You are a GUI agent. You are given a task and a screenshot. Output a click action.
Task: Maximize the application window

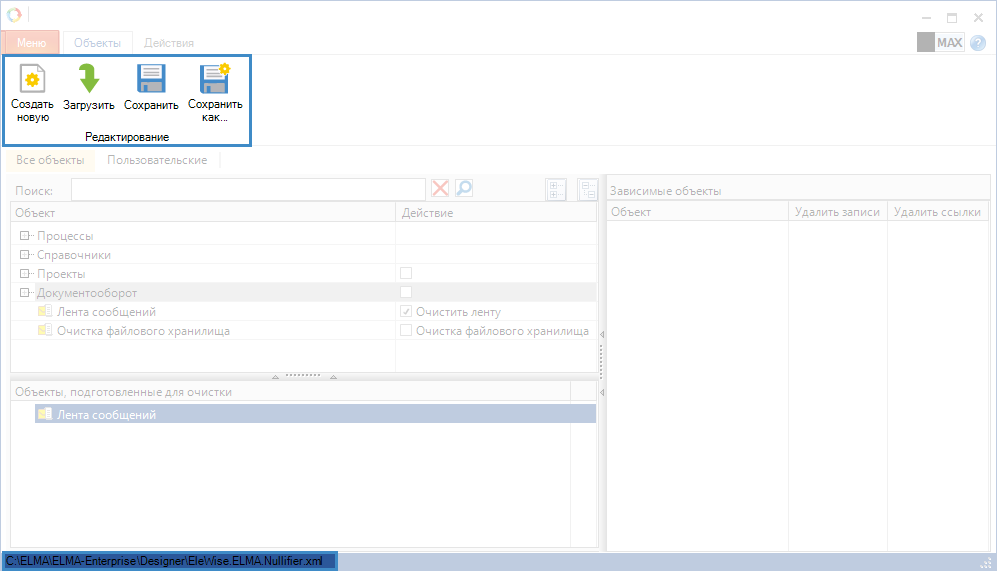point(952,18)
